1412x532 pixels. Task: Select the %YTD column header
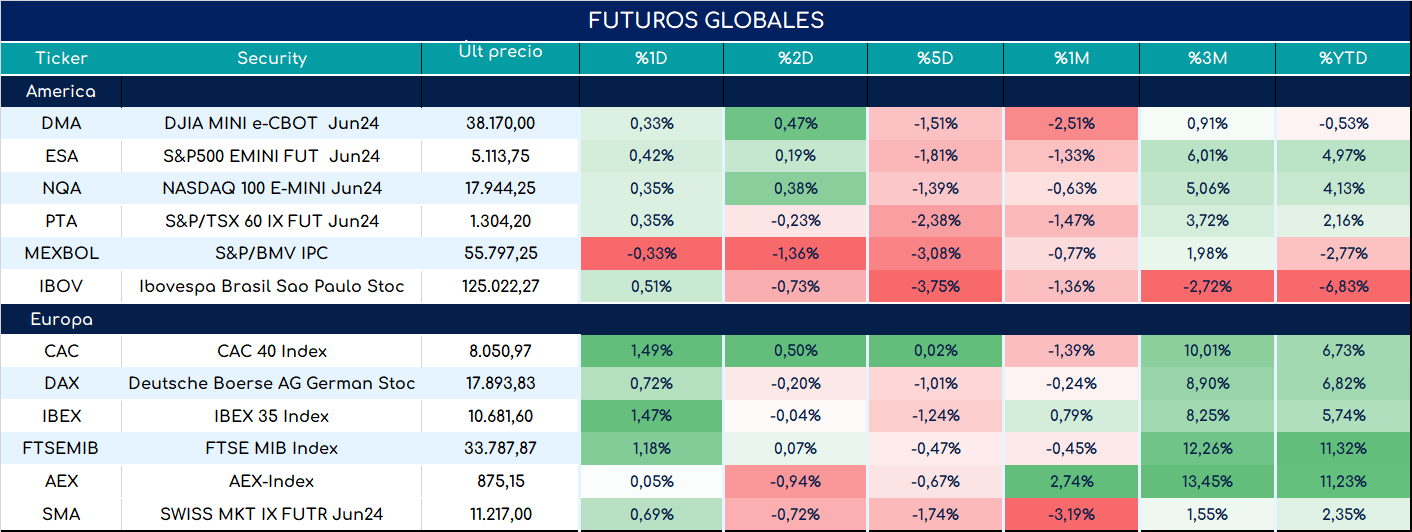(x=1343, y=58)
